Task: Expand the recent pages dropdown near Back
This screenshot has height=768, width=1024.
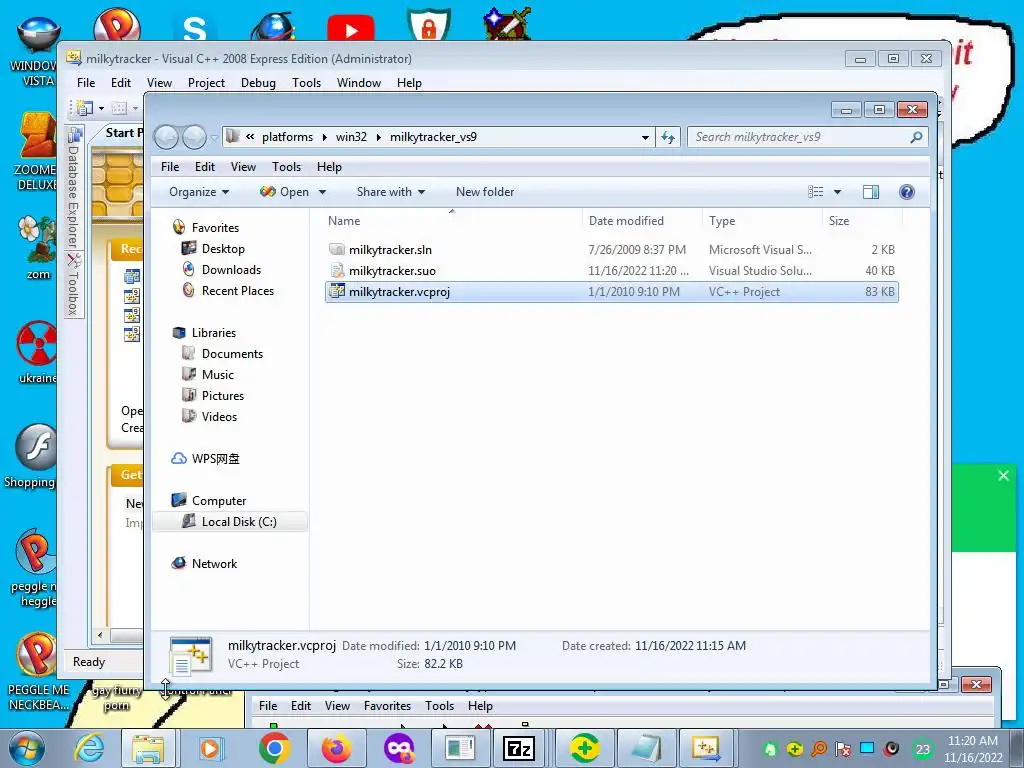Action: [x=214, y=138]
